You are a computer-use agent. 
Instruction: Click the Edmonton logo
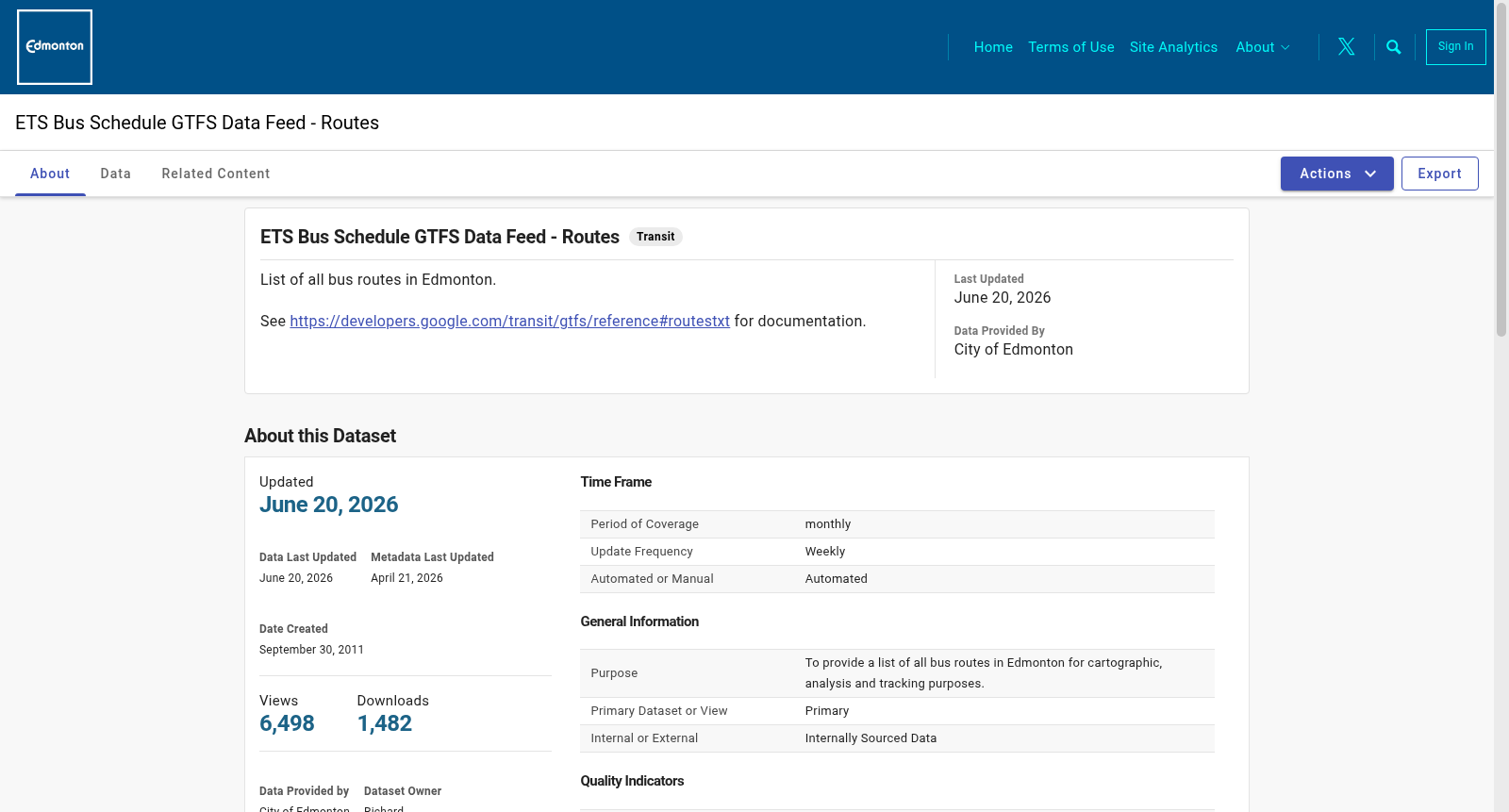point(55,47)
